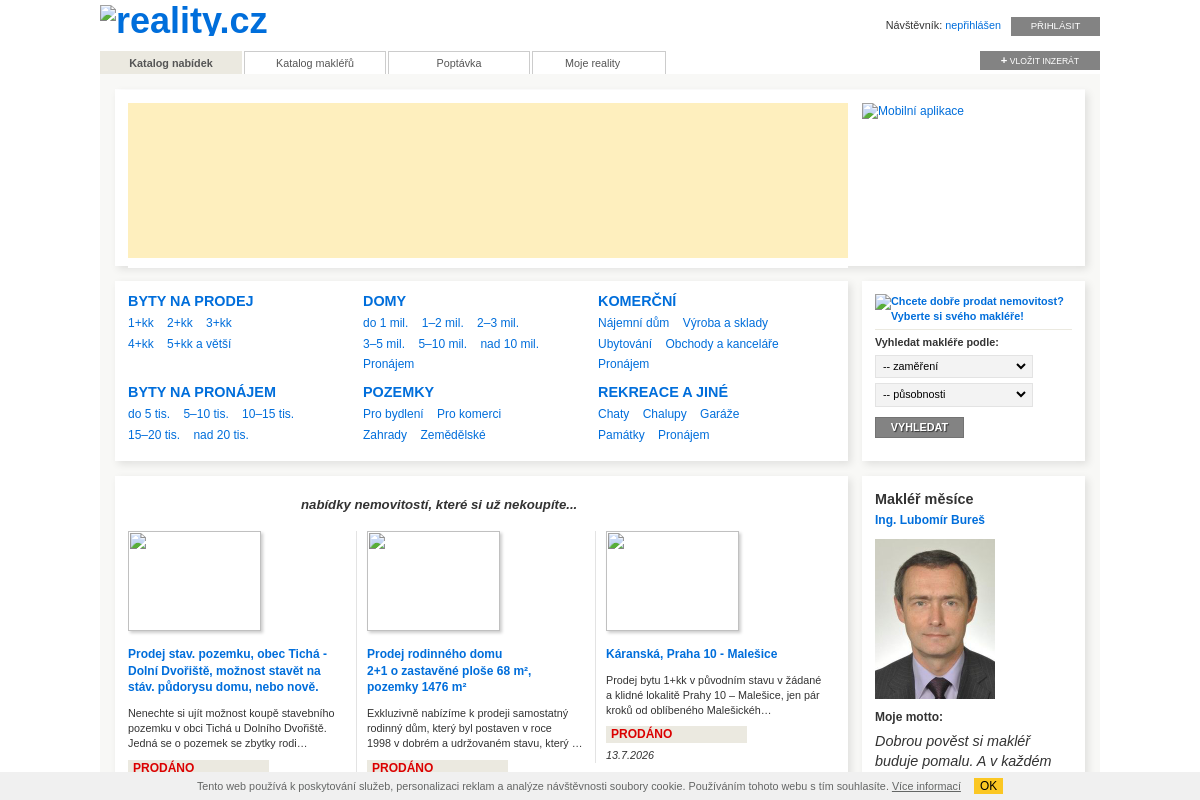Screen dimensions: 1200x800
Task: Select 2+kk under Byty na prodej
Action: tap(180, 323)
